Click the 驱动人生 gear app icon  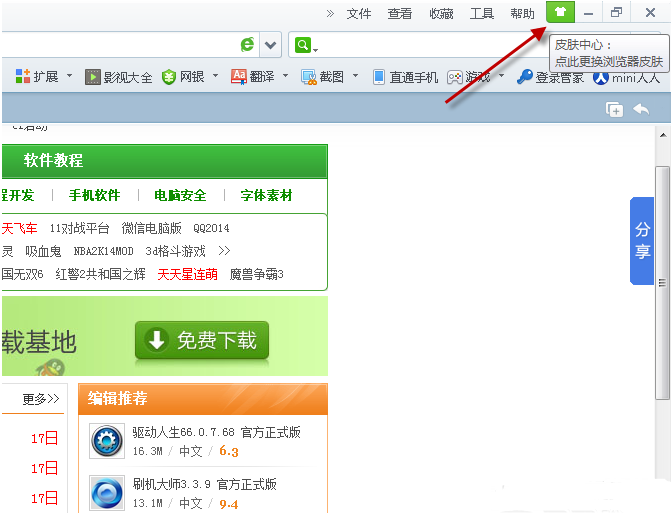point(107,441)
